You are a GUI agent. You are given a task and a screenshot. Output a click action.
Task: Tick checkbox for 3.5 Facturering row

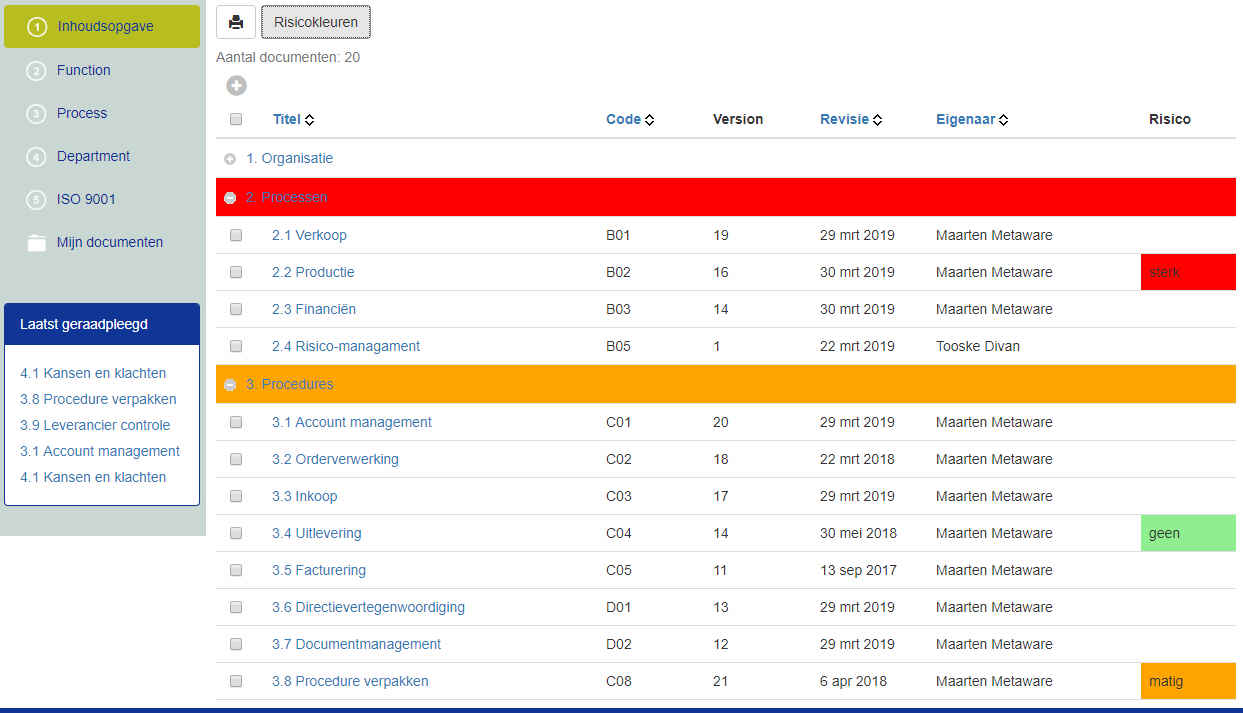(236, 570)
